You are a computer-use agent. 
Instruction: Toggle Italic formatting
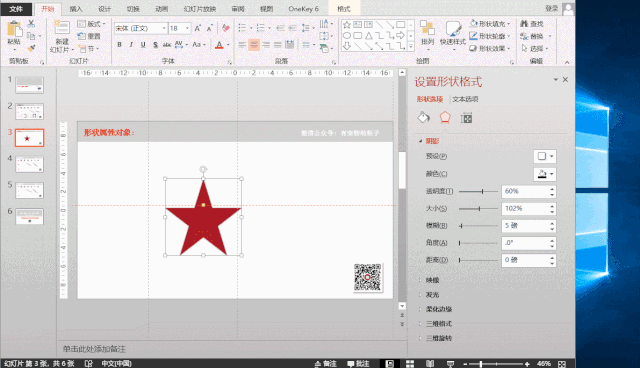coord(131,44)
